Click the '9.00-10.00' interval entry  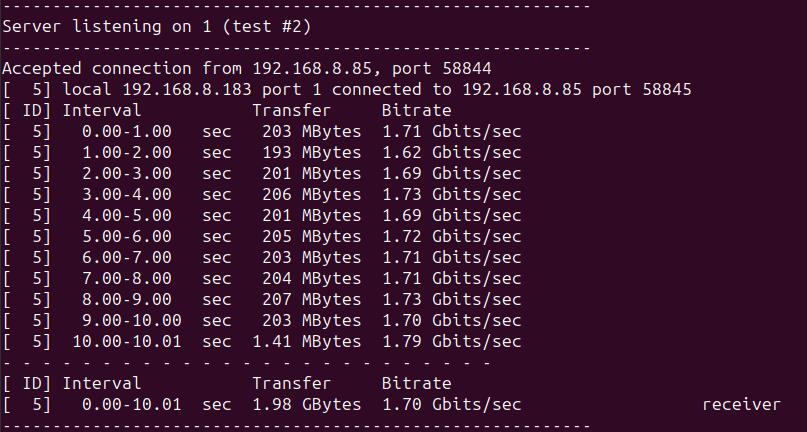[131, 321]
